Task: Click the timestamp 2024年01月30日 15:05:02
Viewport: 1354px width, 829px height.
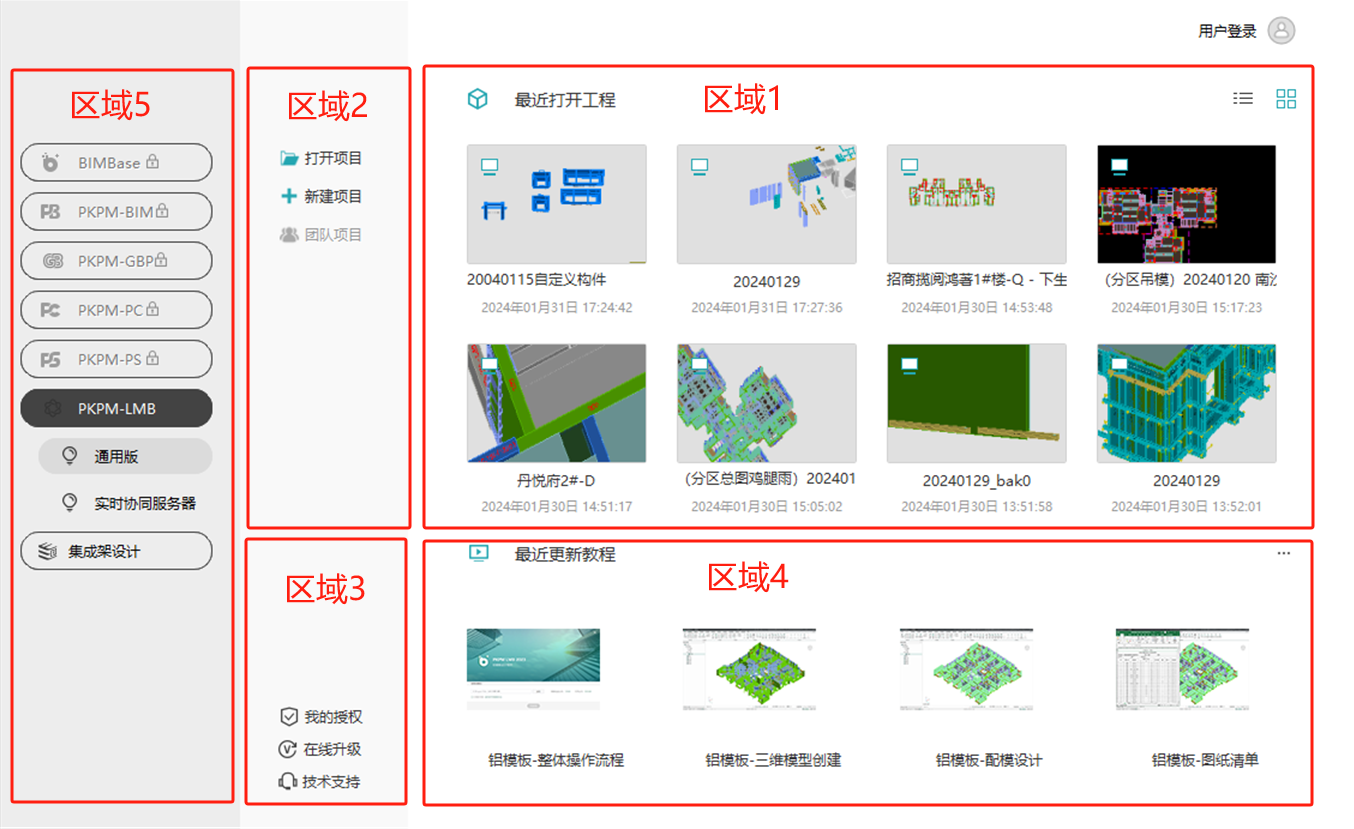Action: tap(766, 506)
